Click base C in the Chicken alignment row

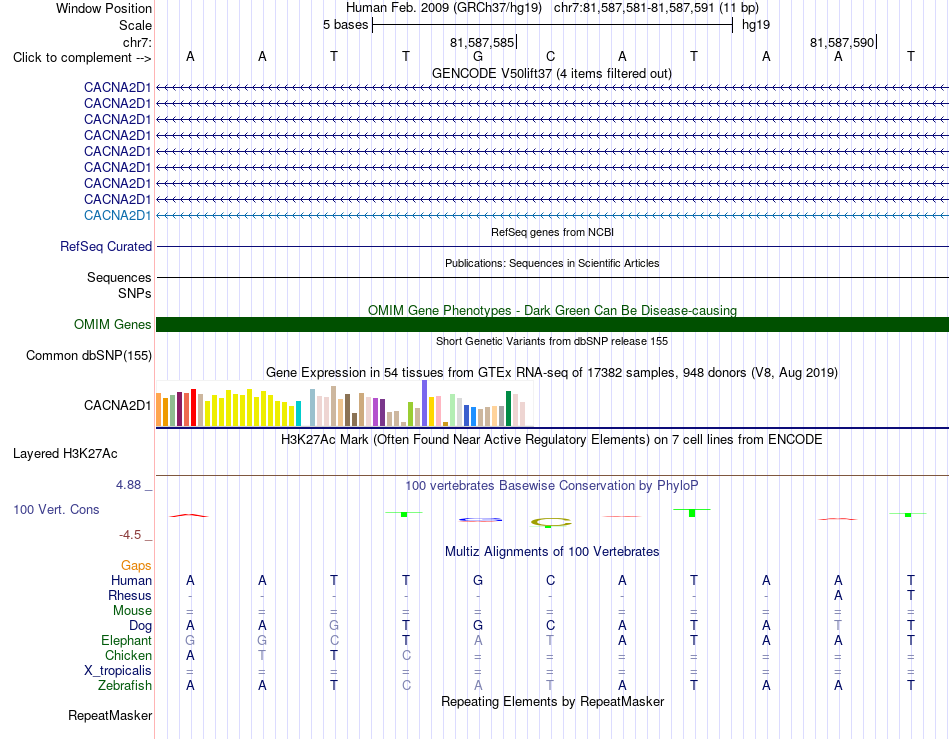coord(406,655)
